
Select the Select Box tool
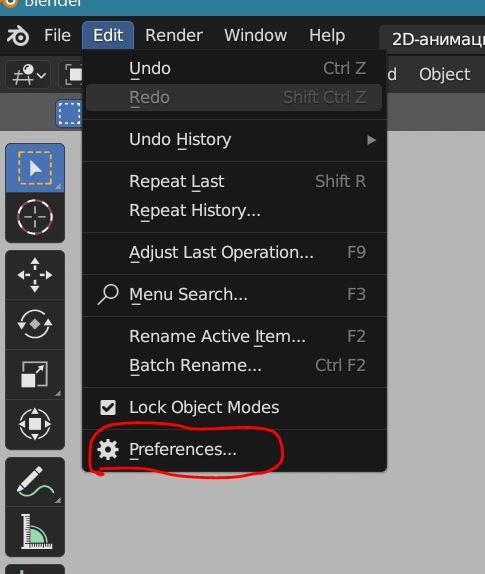[35, 168]
